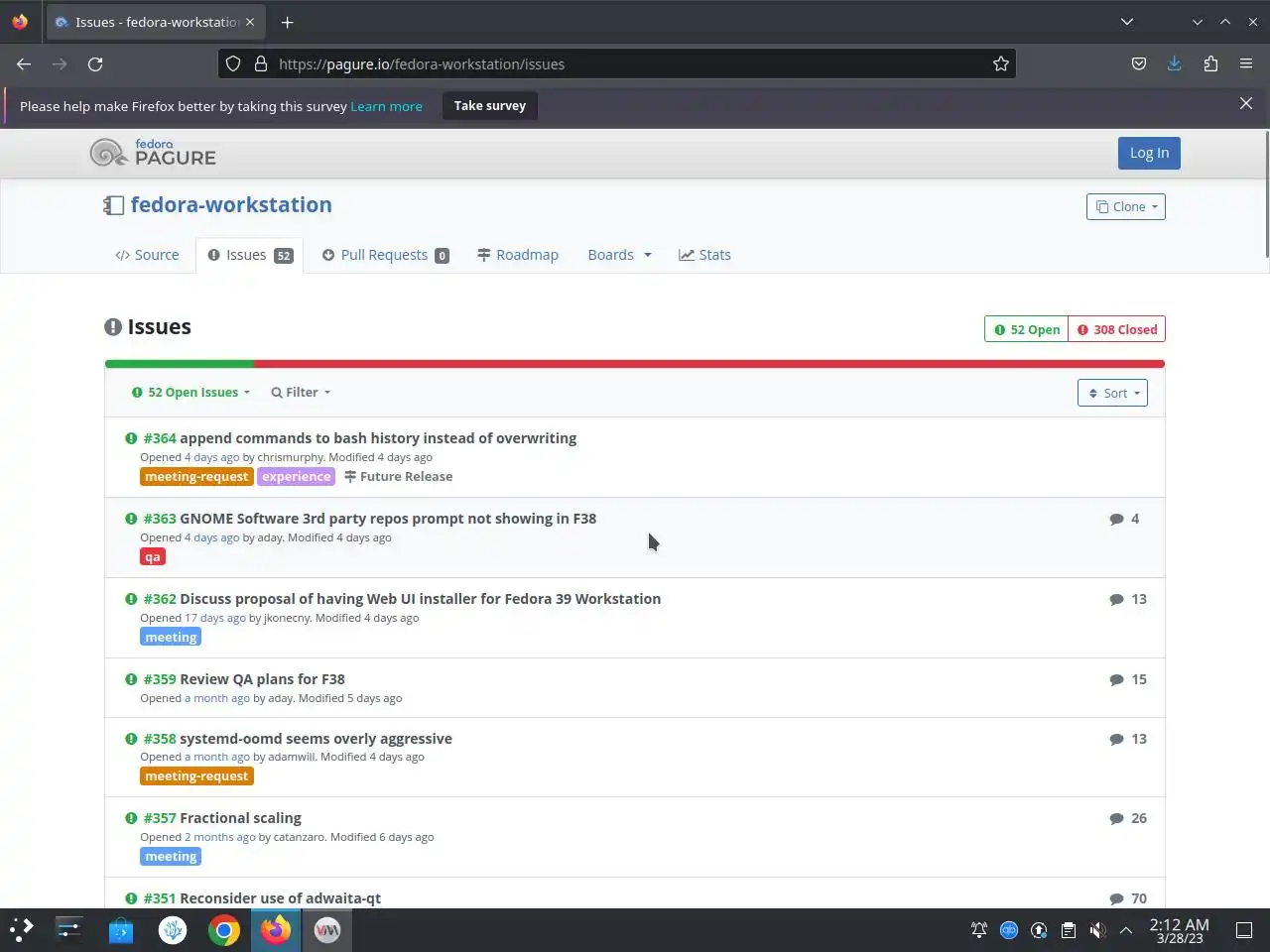Click the address bar URL field

(615, 63)
